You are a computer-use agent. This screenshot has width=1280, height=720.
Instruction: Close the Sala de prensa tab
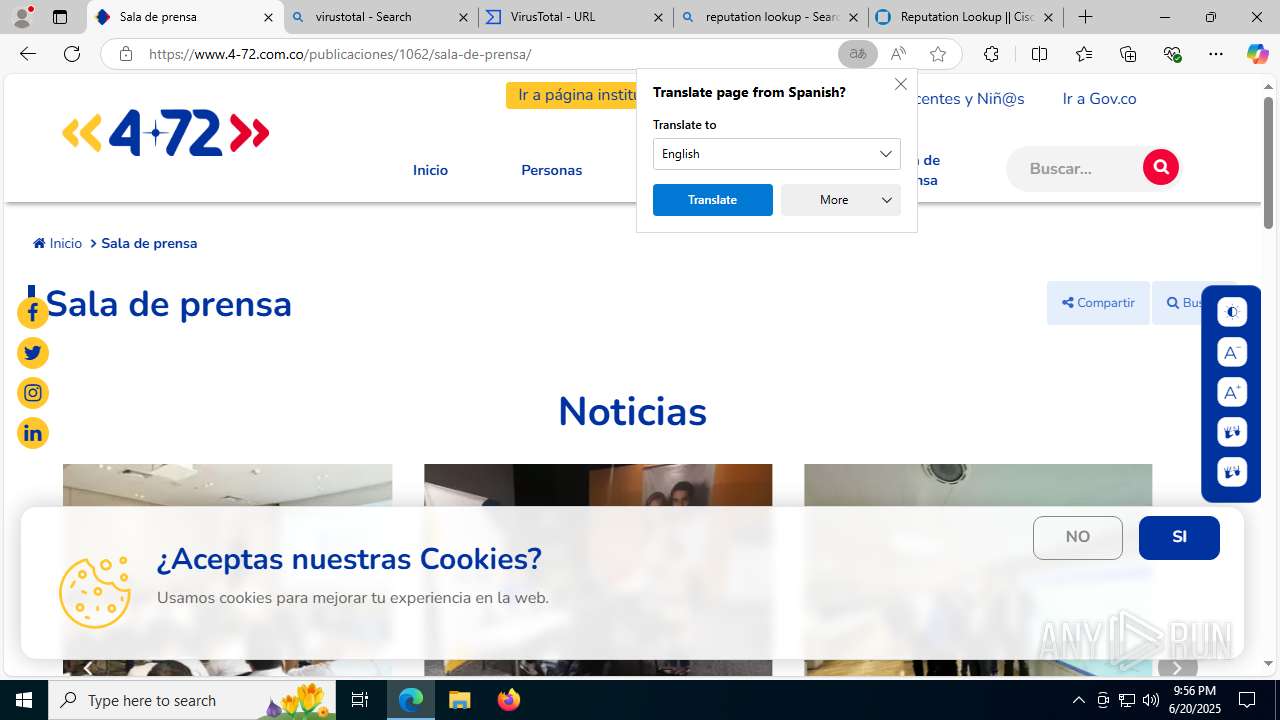pyautogui.click(x=268, y=17)
